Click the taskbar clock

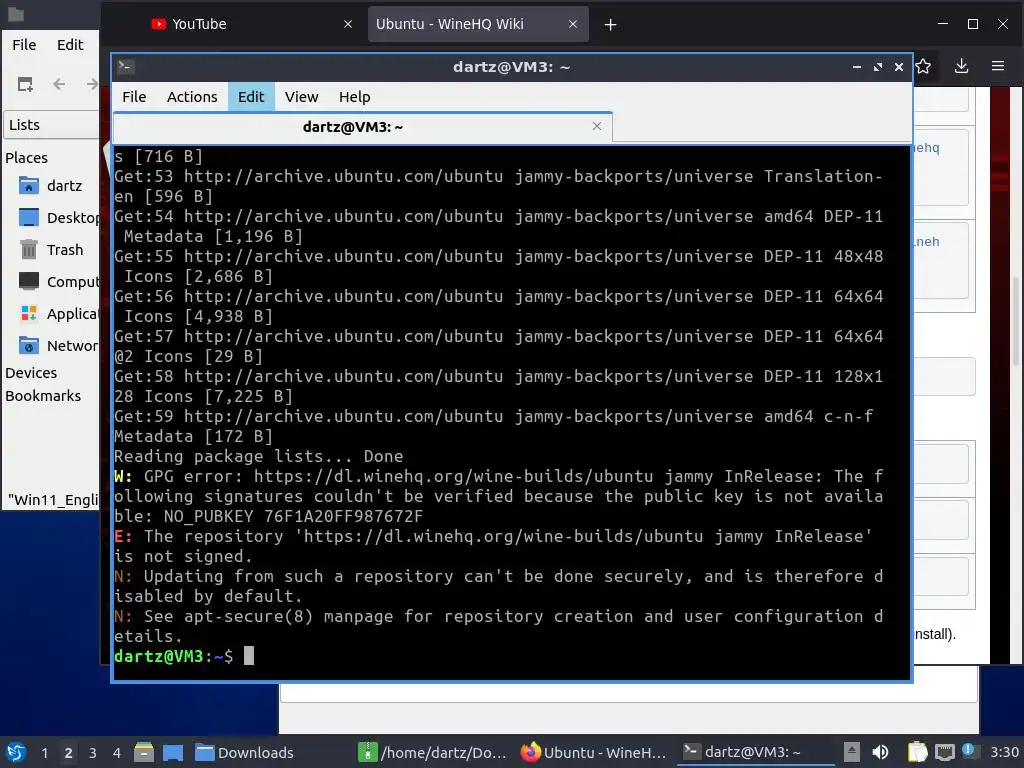coord(1004,752)
